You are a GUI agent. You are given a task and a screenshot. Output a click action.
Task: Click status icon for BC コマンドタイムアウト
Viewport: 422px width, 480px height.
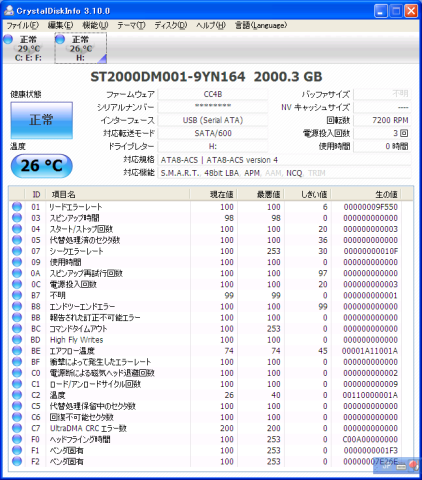[17, 328]
